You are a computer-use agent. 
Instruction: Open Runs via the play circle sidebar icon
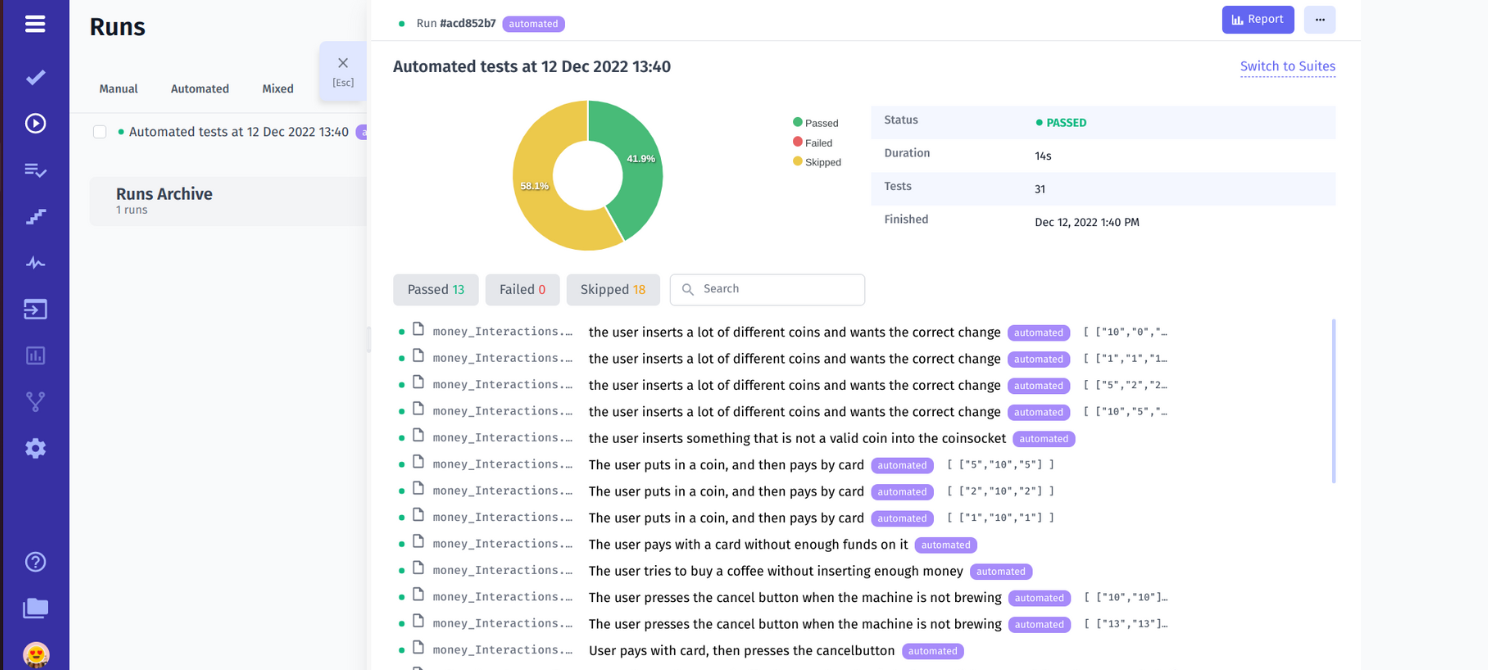35,123
